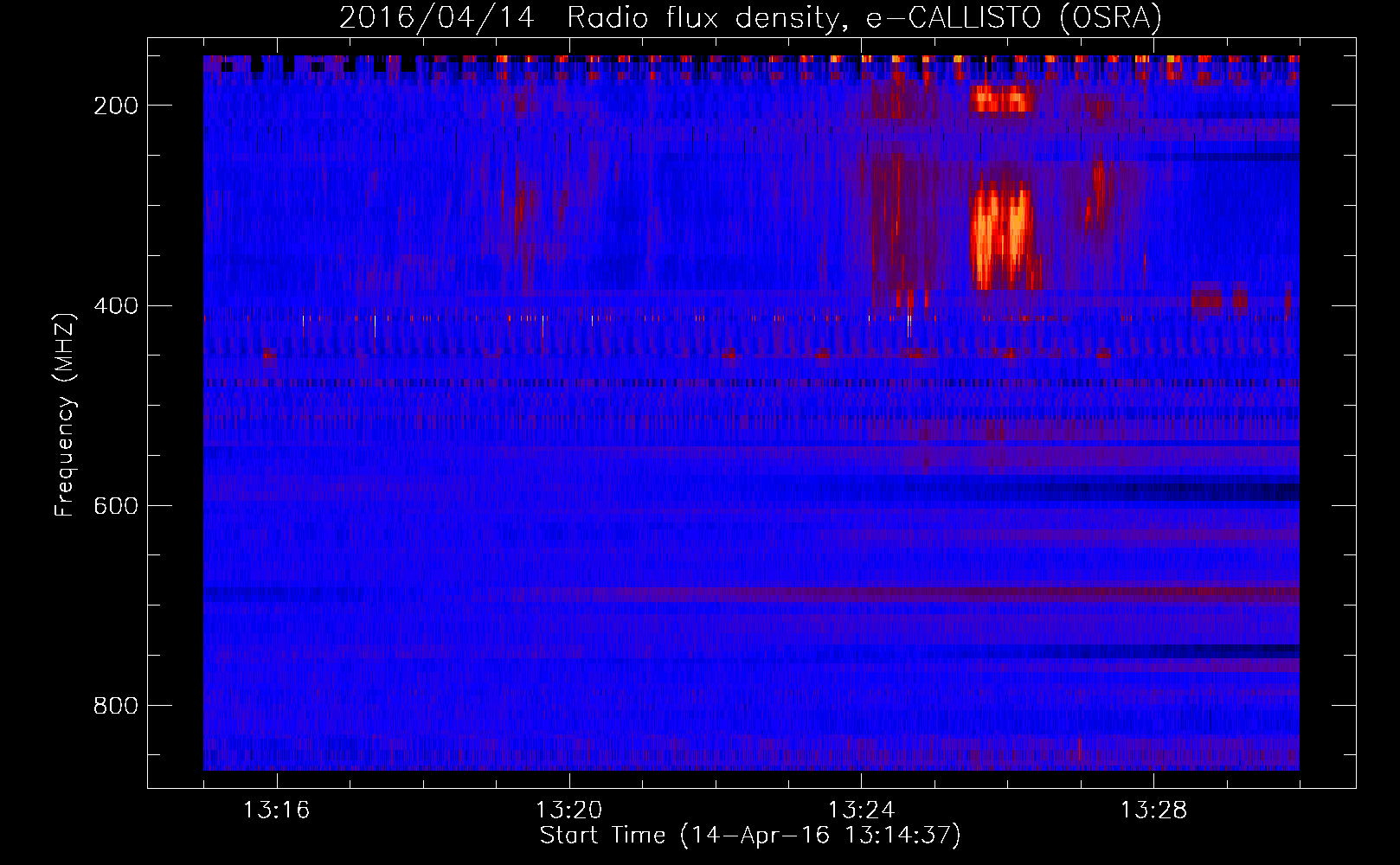Click the 13:28 time tick label
Viewport: 1400px width, 865px height.
[x=1153, y=811]
